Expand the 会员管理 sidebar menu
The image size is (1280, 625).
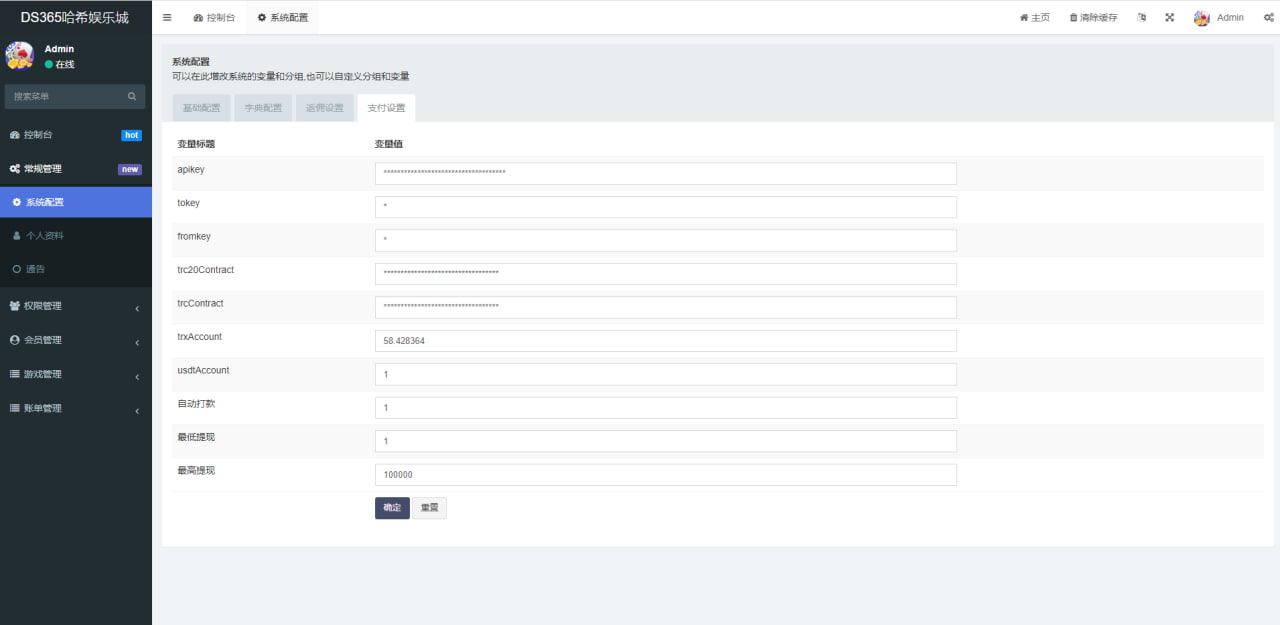(76, 340)
